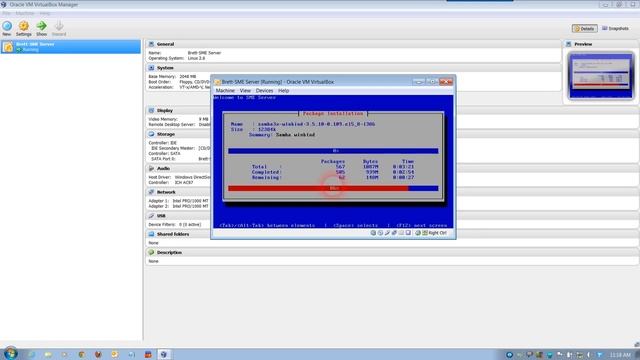The width and height of the screenshot is (640, 360).
Task: Click the Right Ctrl host key label
Action: coord(438,233)
